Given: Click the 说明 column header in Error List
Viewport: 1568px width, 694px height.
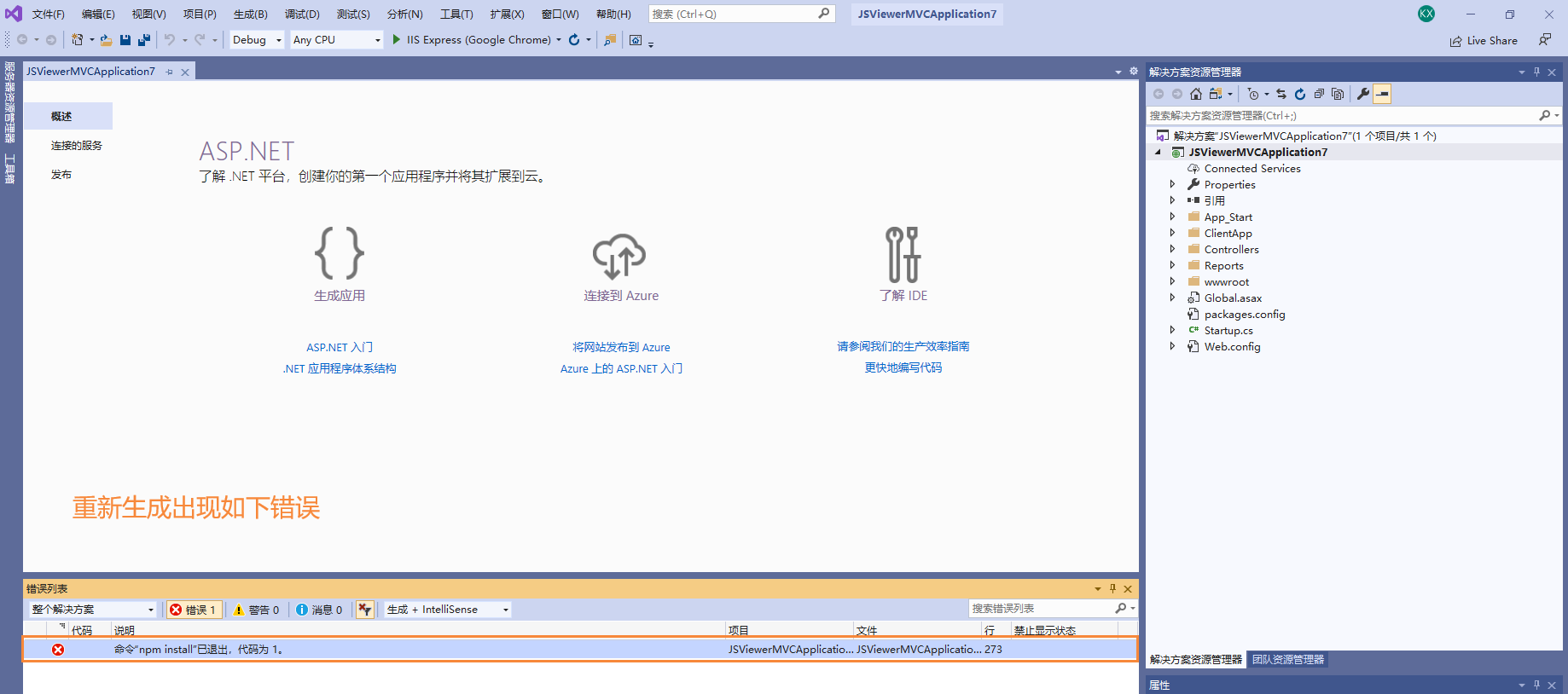Looking at the screenshot, I should [418, 630].
